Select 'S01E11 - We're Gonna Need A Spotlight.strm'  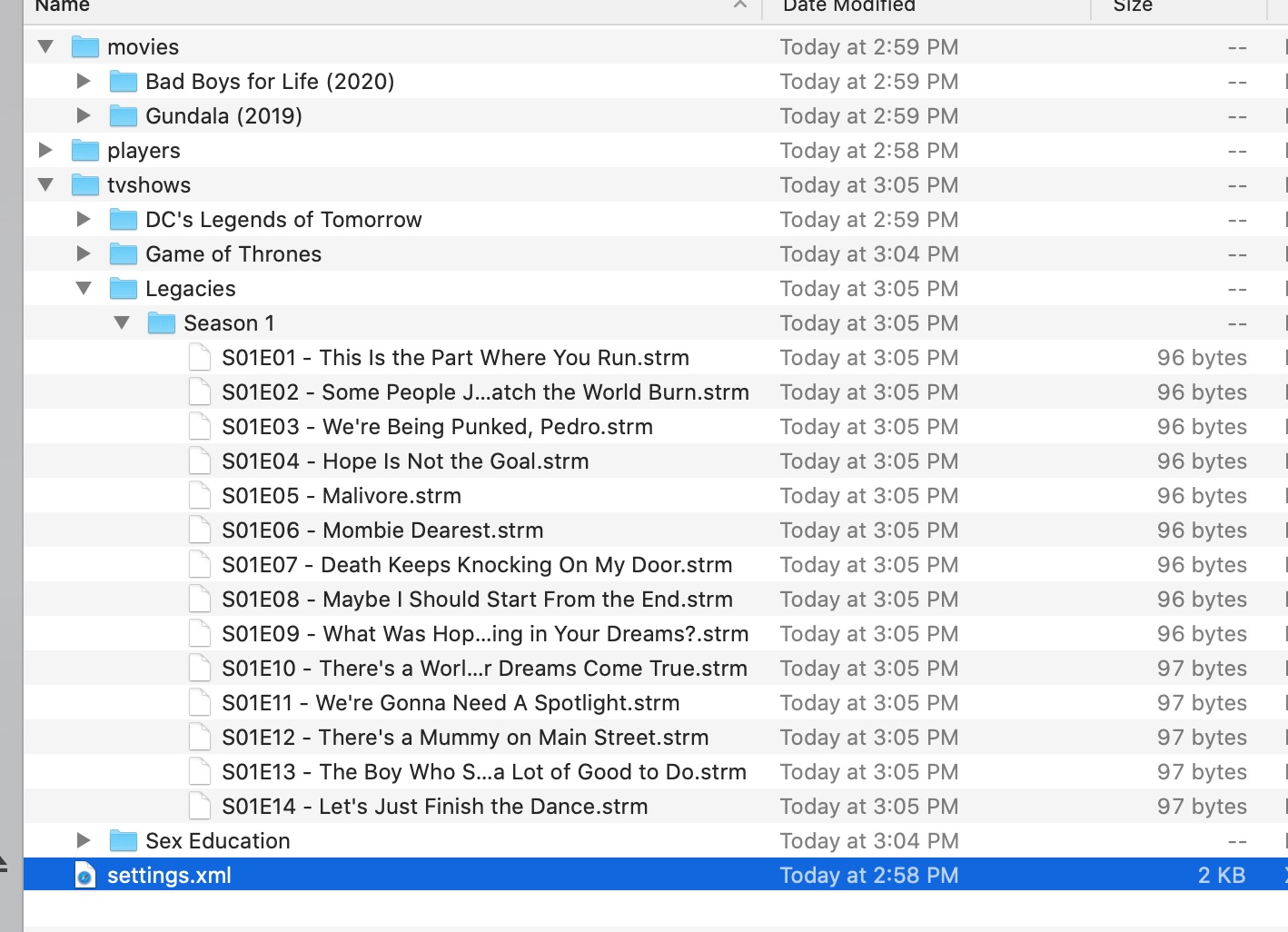(451, 702)
